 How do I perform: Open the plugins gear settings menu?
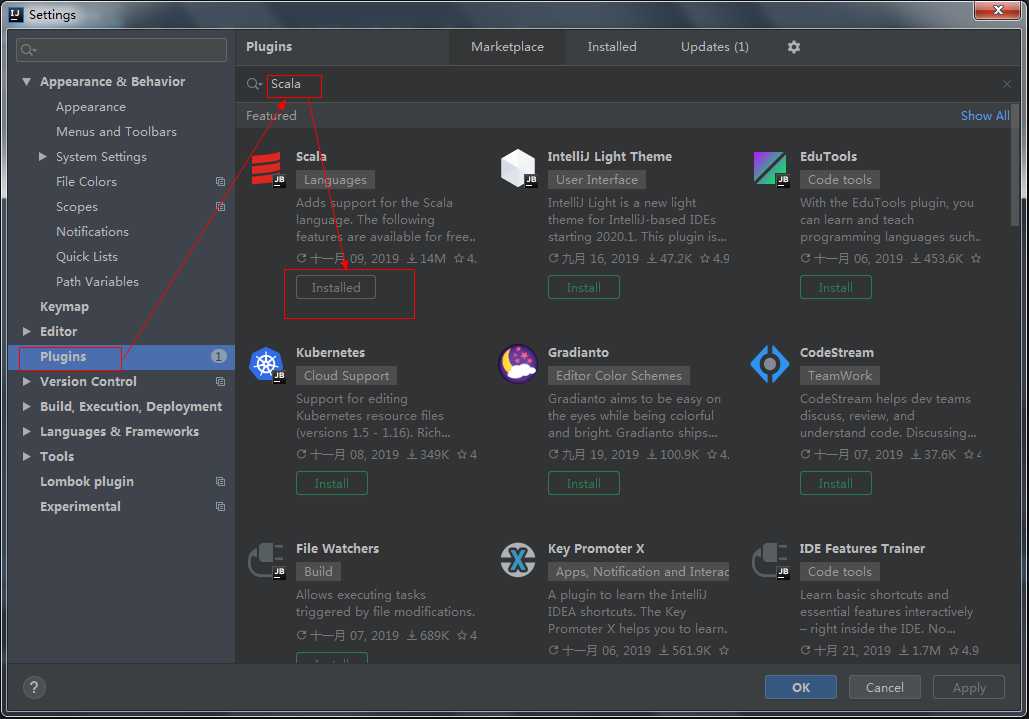pos(793,47)
